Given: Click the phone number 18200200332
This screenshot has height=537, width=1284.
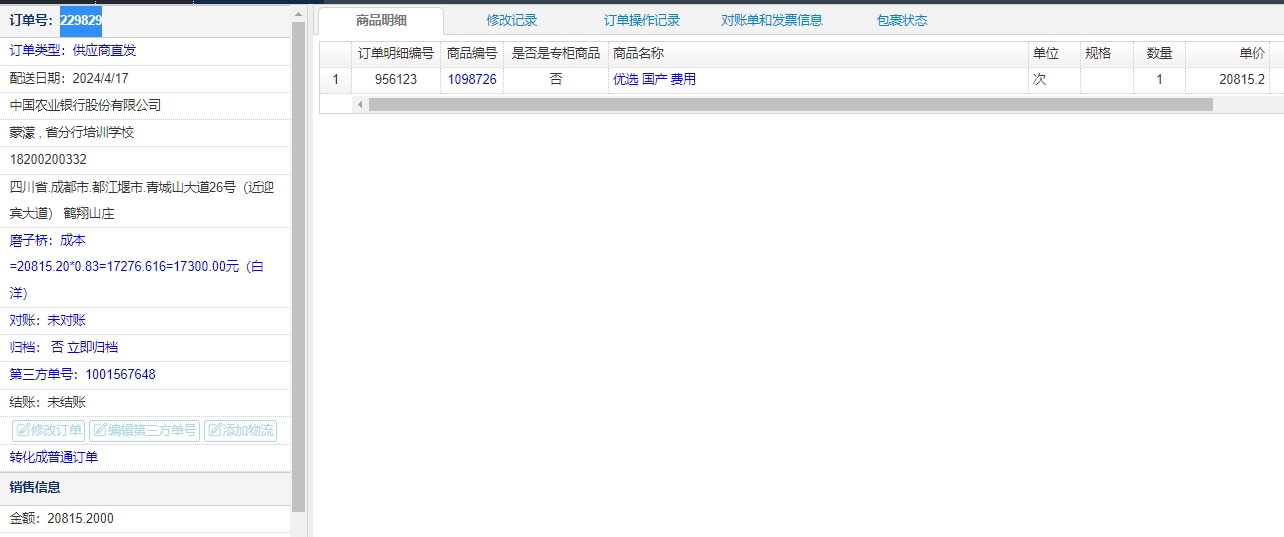Looking at the screenshot, I should tap(48, 159).
